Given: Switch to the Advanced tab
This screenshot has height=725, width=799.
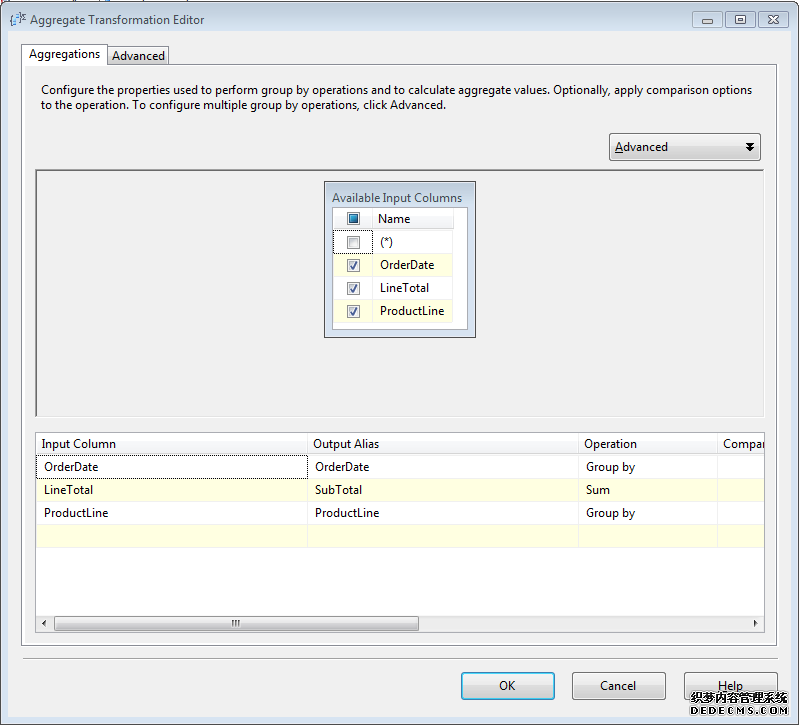Looking at the screenshot, I should (x=138, y=56).
